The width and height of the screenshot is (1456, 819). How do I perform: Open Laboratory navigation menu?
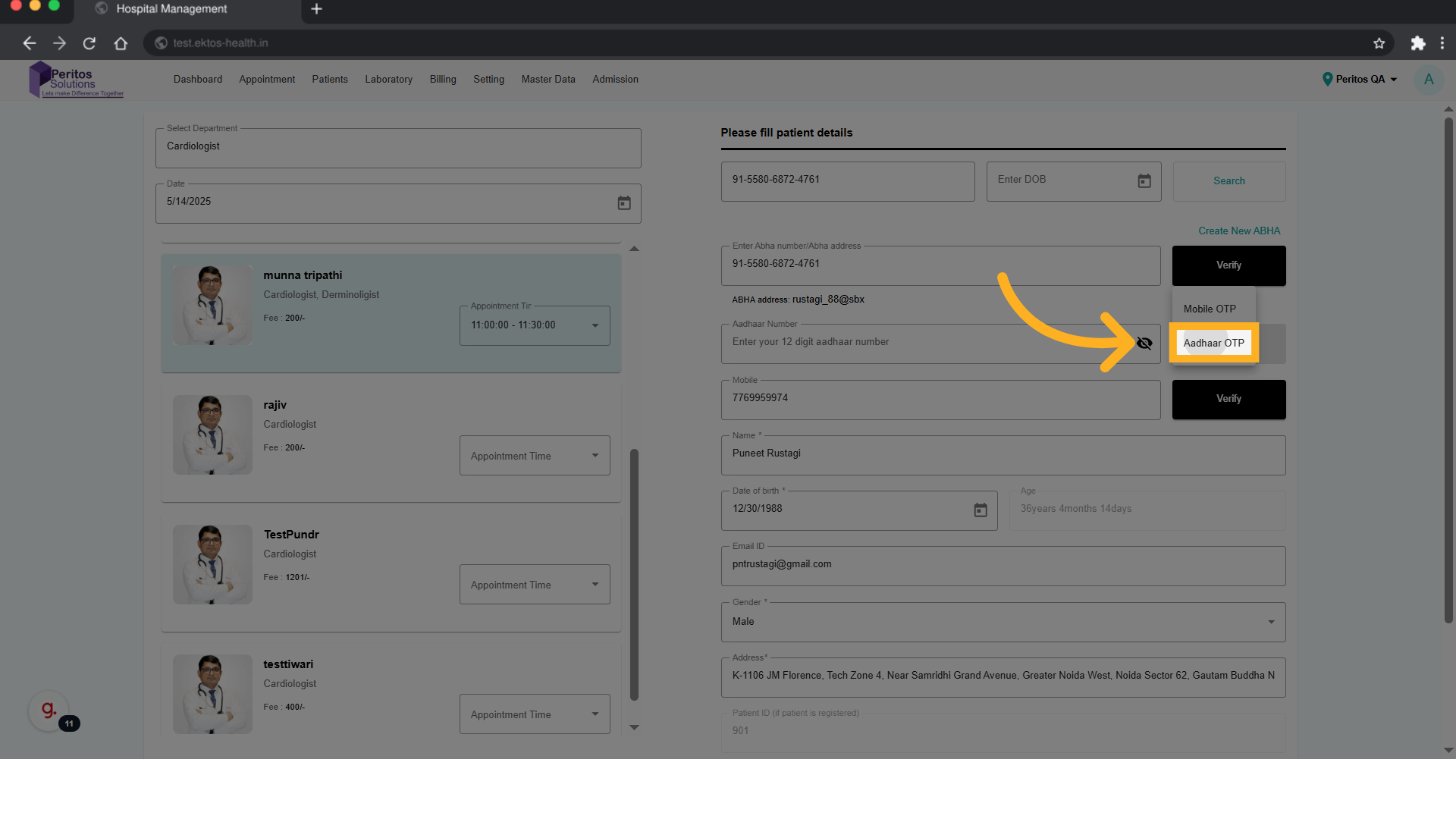388,80
